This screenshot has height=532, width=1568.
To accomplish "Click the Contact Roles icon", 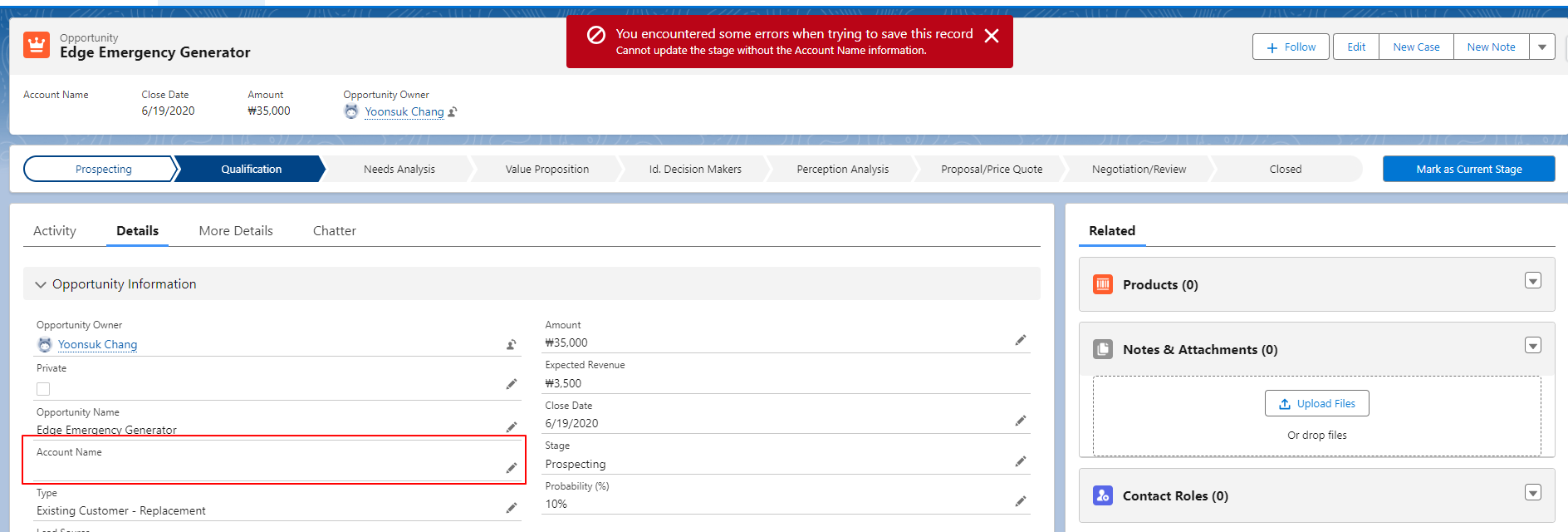I will pyautogui.click(x=1103, y=495).
